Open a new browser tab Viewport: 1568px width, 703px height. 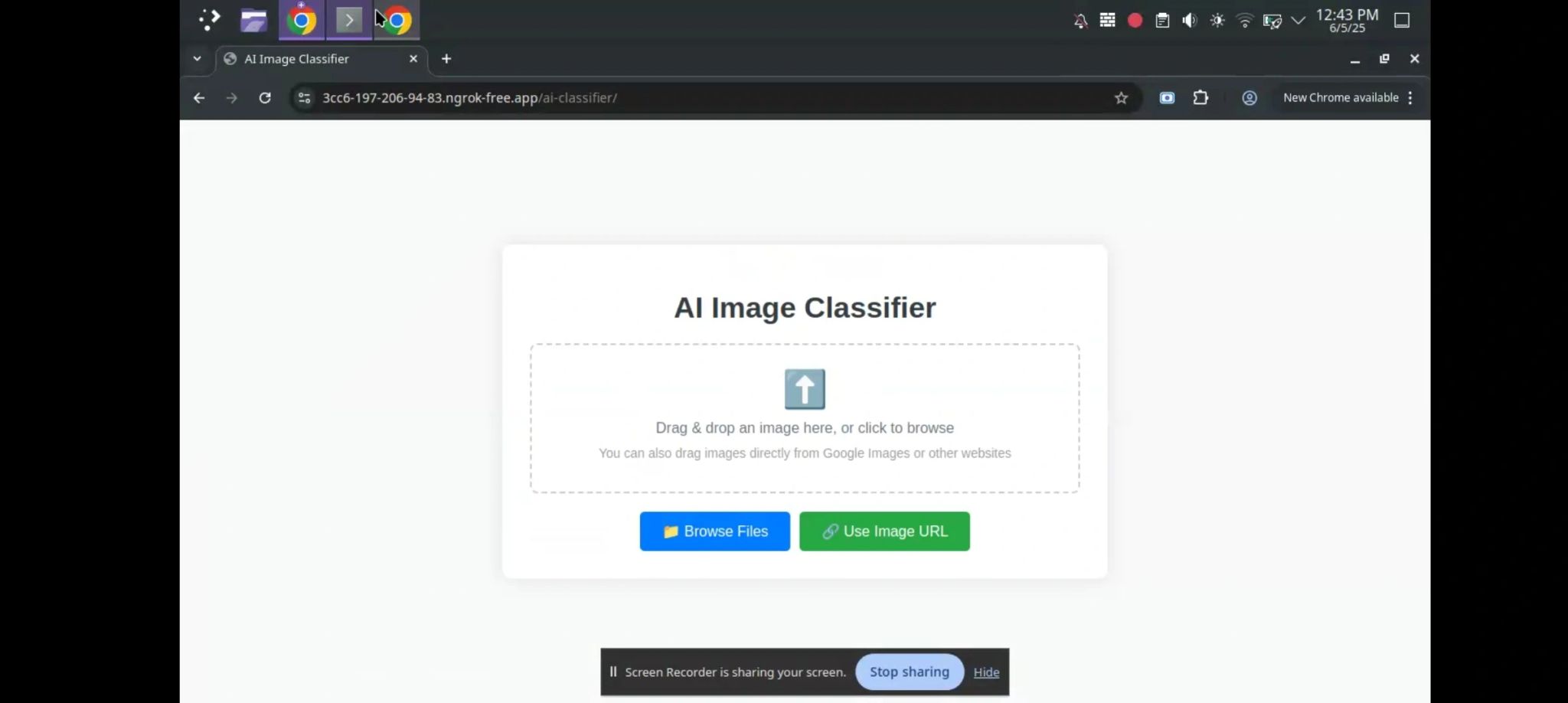coord(447,58)
